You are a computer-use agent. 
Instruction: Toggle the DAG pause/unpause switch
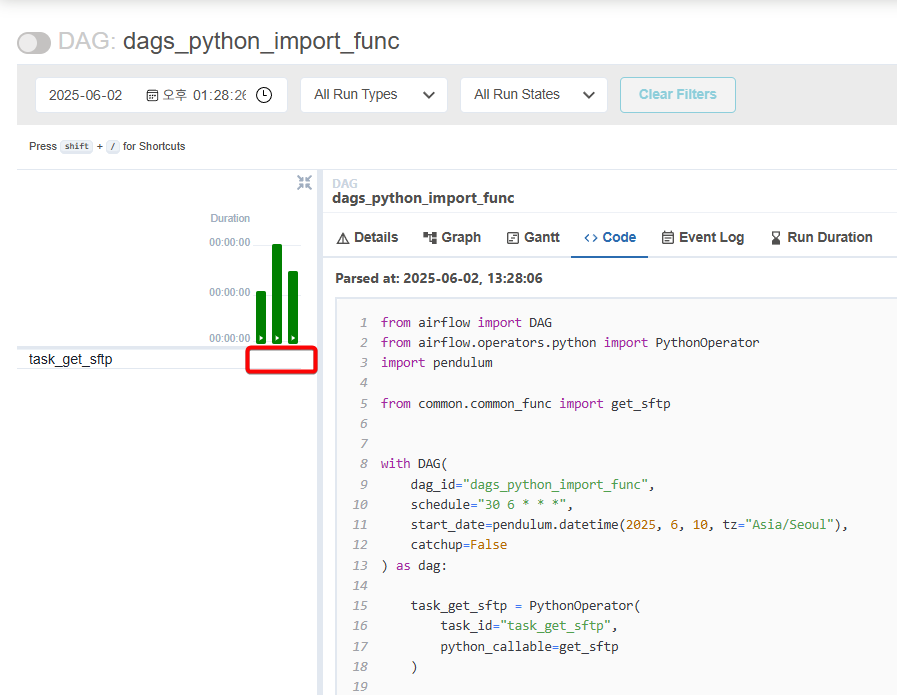tap(34, 43)
